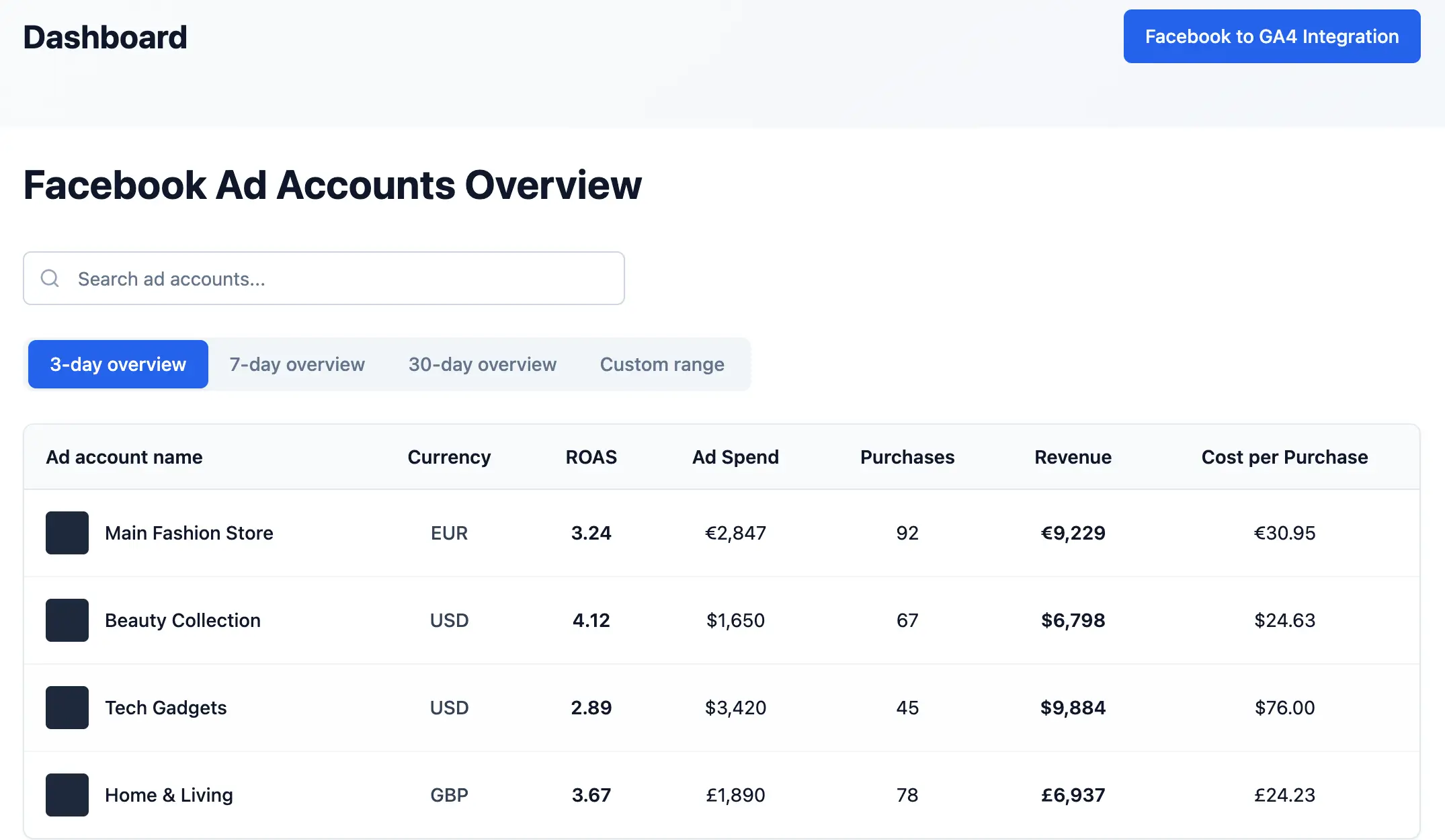Open Main Fashion Store account name
The width and height of the screenshot is (1445, 840).
click(189, 533)
